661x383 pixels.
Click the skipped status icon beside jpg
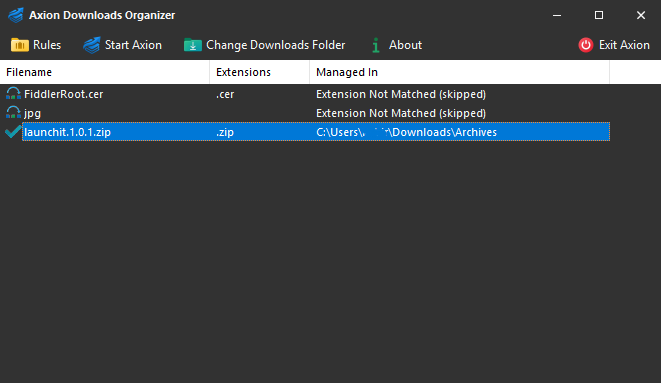(x=13, y=112)
